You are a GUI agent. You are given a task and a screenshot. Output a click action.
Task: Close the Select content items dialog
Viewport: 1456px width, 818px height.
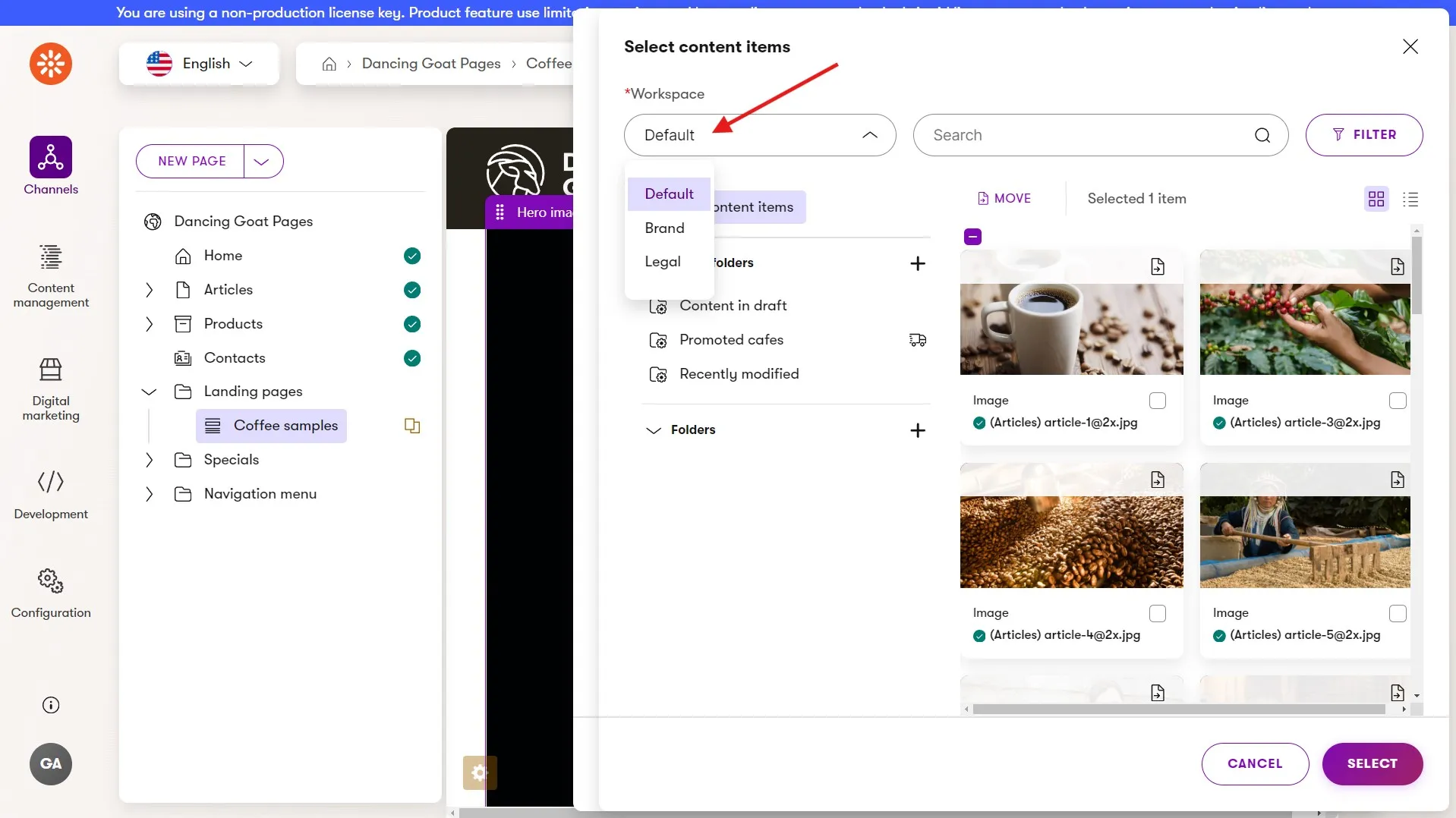tap(1410, 47)
